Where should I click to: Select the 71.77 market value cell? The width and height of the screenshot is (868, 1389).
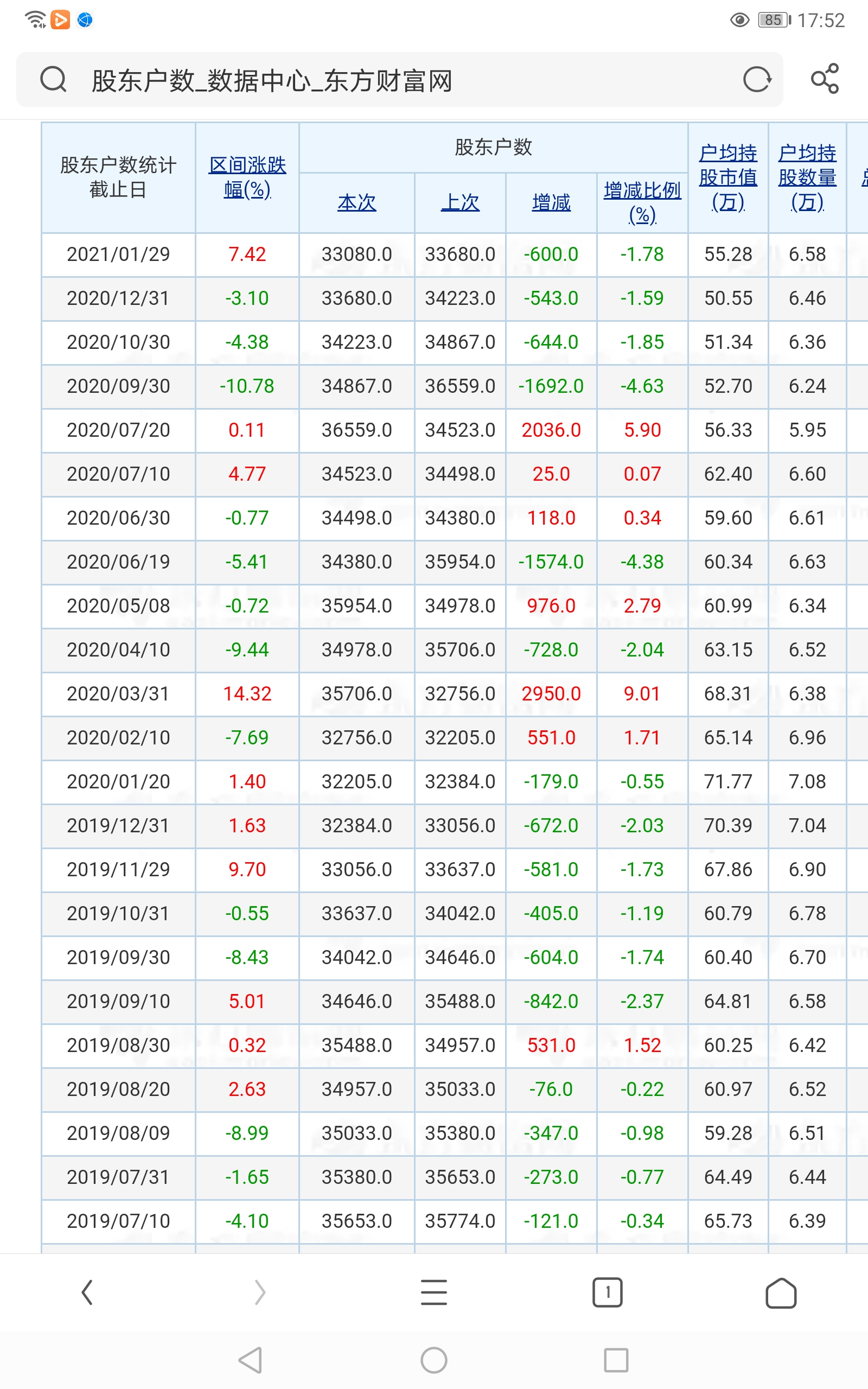click(728, 782)
